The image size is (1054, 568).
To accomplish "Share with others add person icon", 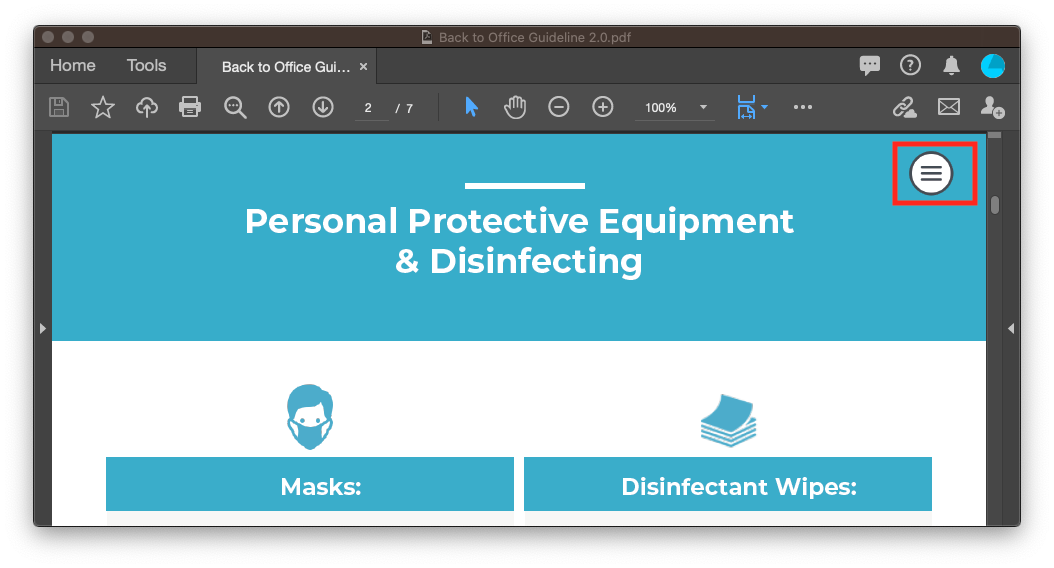I will (x=992, y=108).
